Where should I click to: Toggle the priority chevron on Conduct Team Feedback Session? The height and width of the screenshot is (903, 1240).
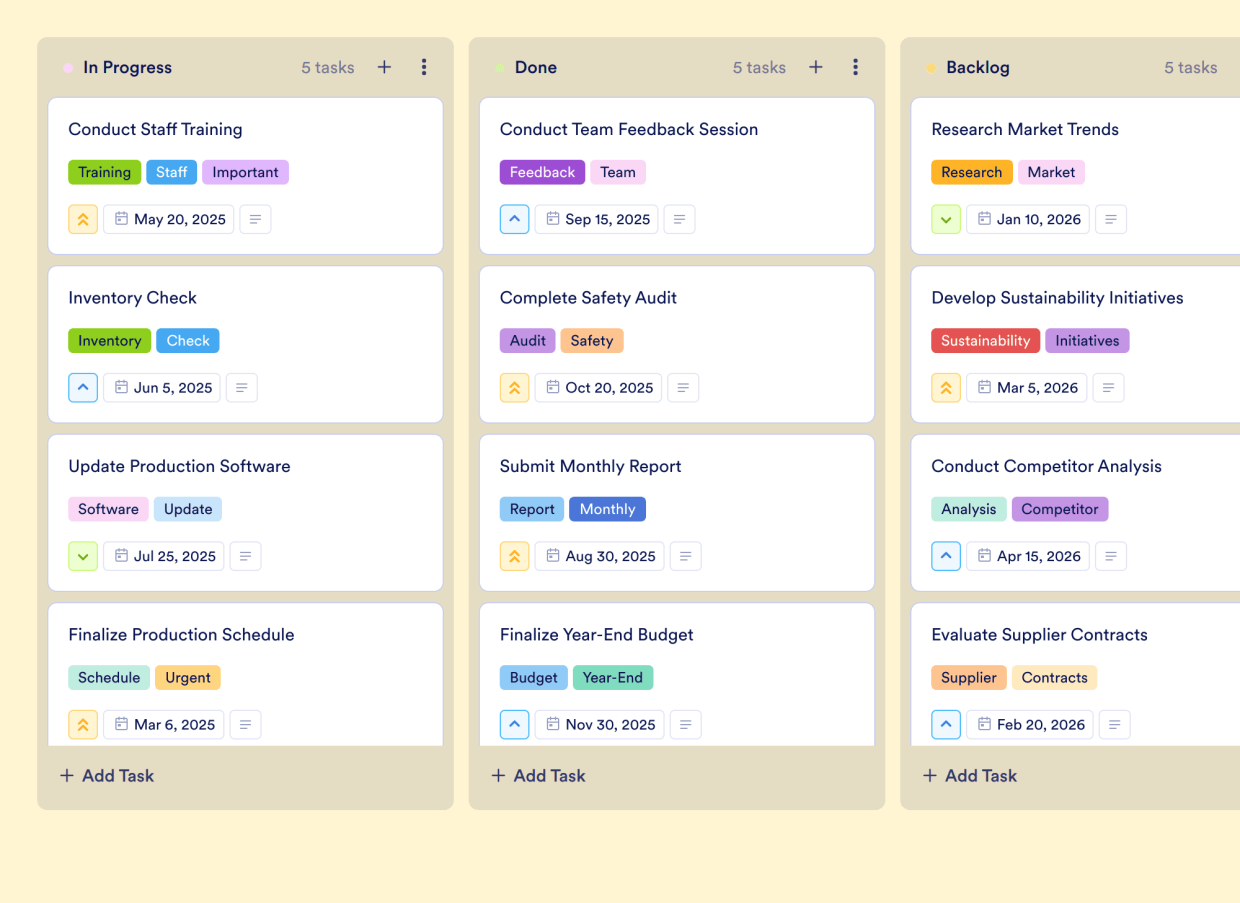514,219
